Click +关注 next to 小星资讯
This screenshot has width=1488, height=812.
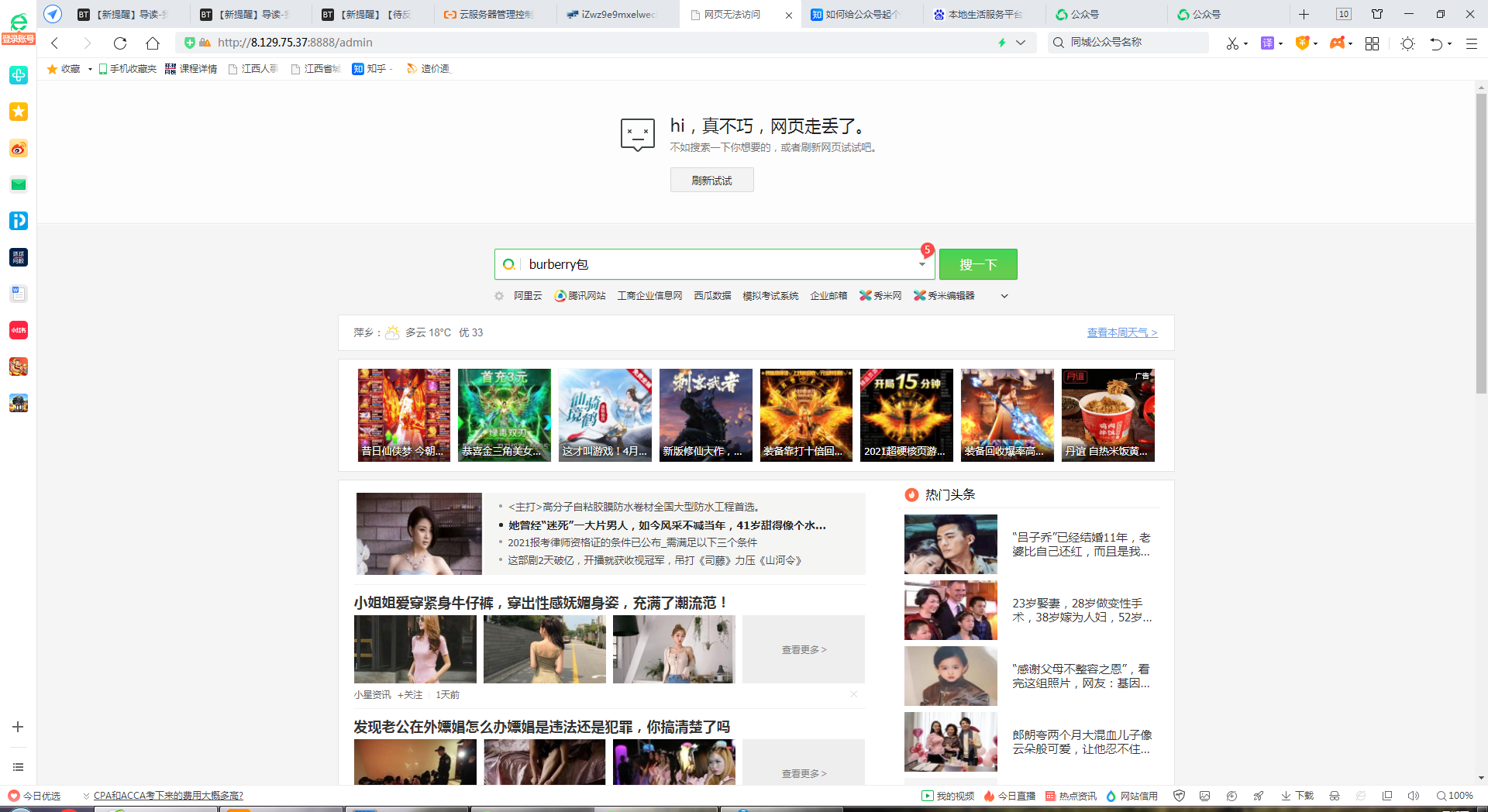pos(410,695)
